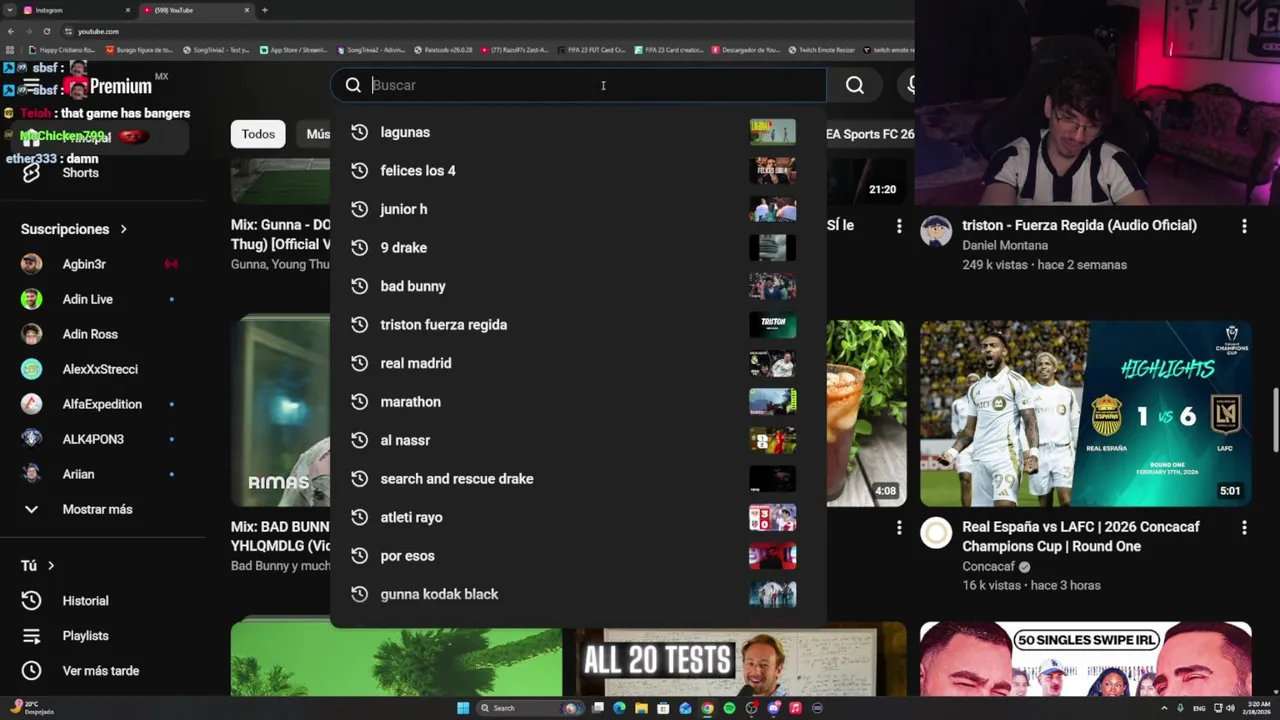1280x720 pixels.
Task: Click the search magnifier button beside Buscar
Action: (x=855, y=85)
